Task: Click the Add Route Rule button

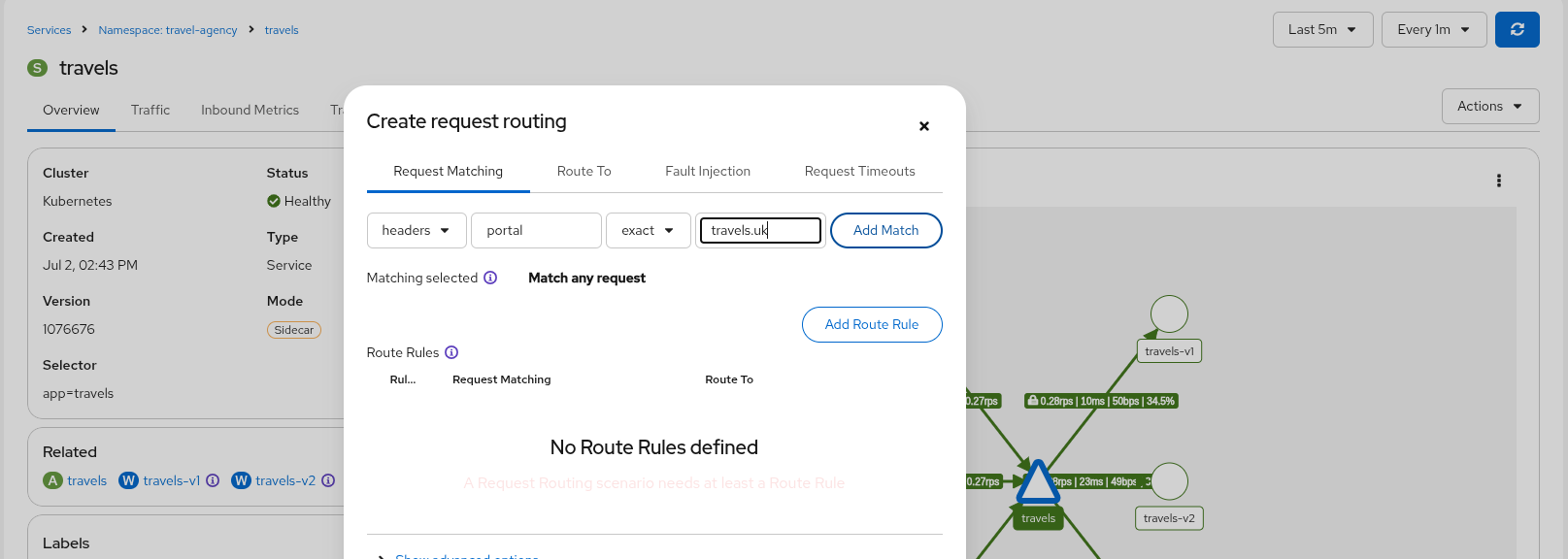Action: (872, 325)
